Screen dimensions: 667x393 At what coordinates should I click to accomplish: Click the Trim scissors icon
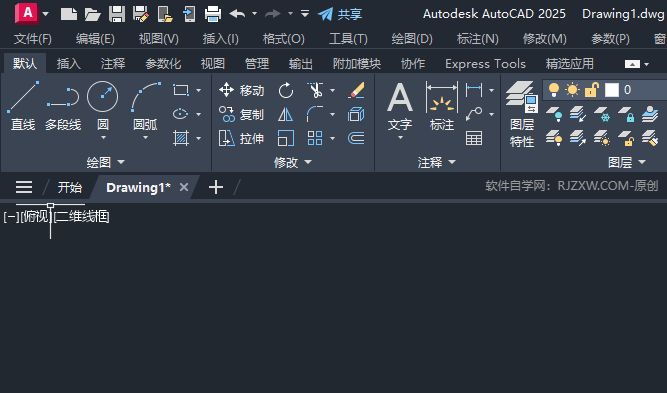[x=315, y=90]
